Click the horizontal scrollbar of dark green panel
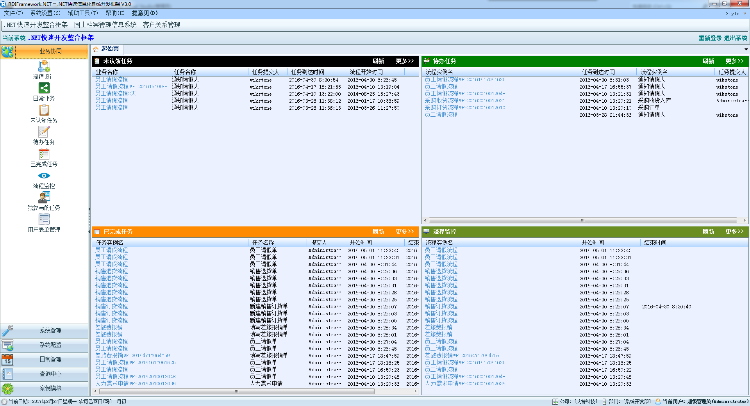 click(x=583, y=220)
